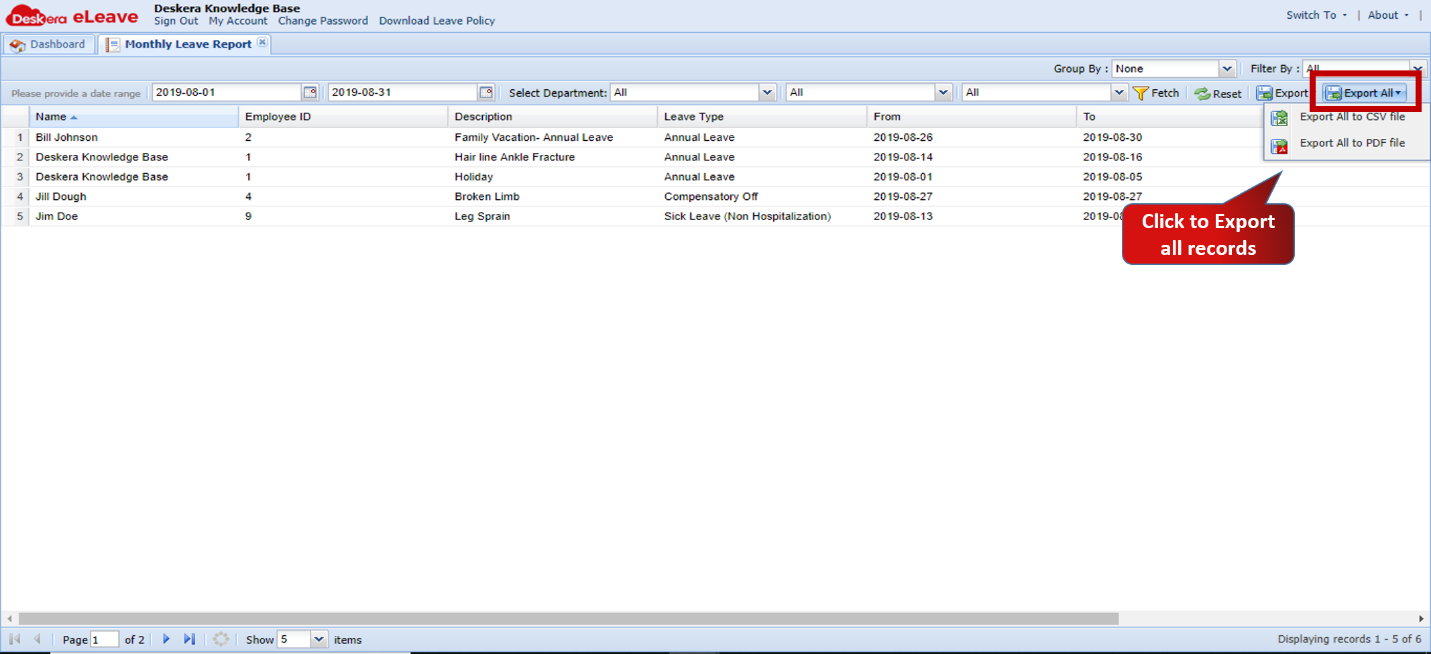The width and height of the screenshot is (1431, 654).
Task: Open the Show items per page dropdown
Action: point(319,639)
